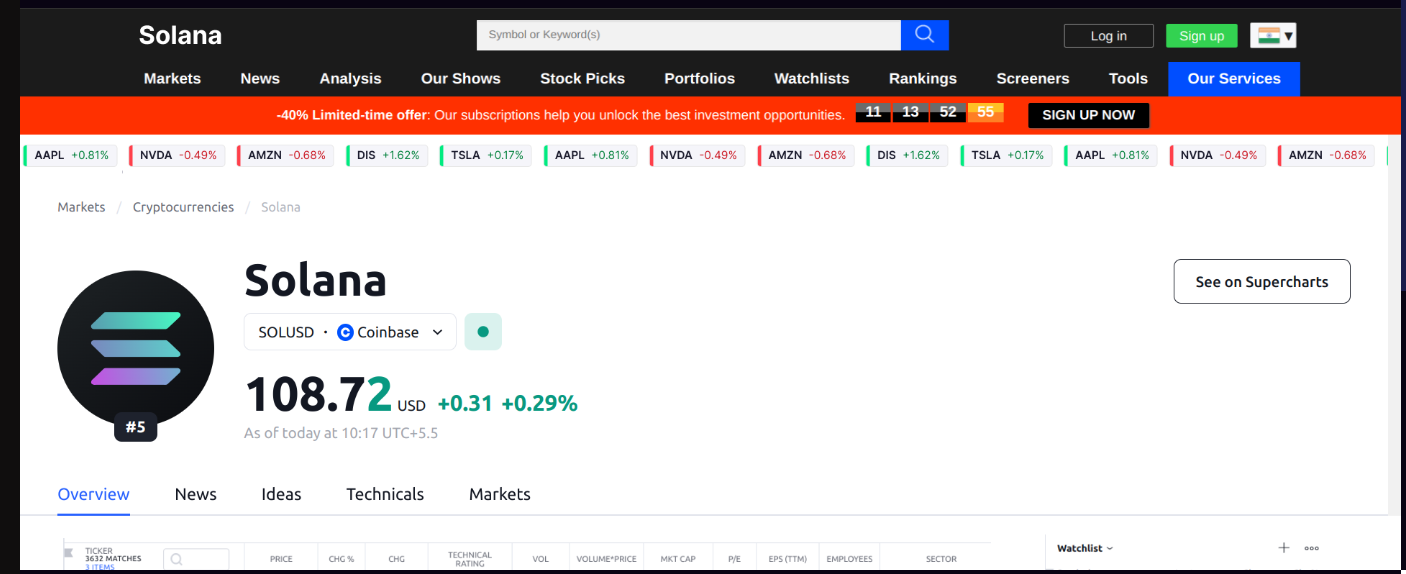
Task: Click the green market status dot
Action: point(483,332)
